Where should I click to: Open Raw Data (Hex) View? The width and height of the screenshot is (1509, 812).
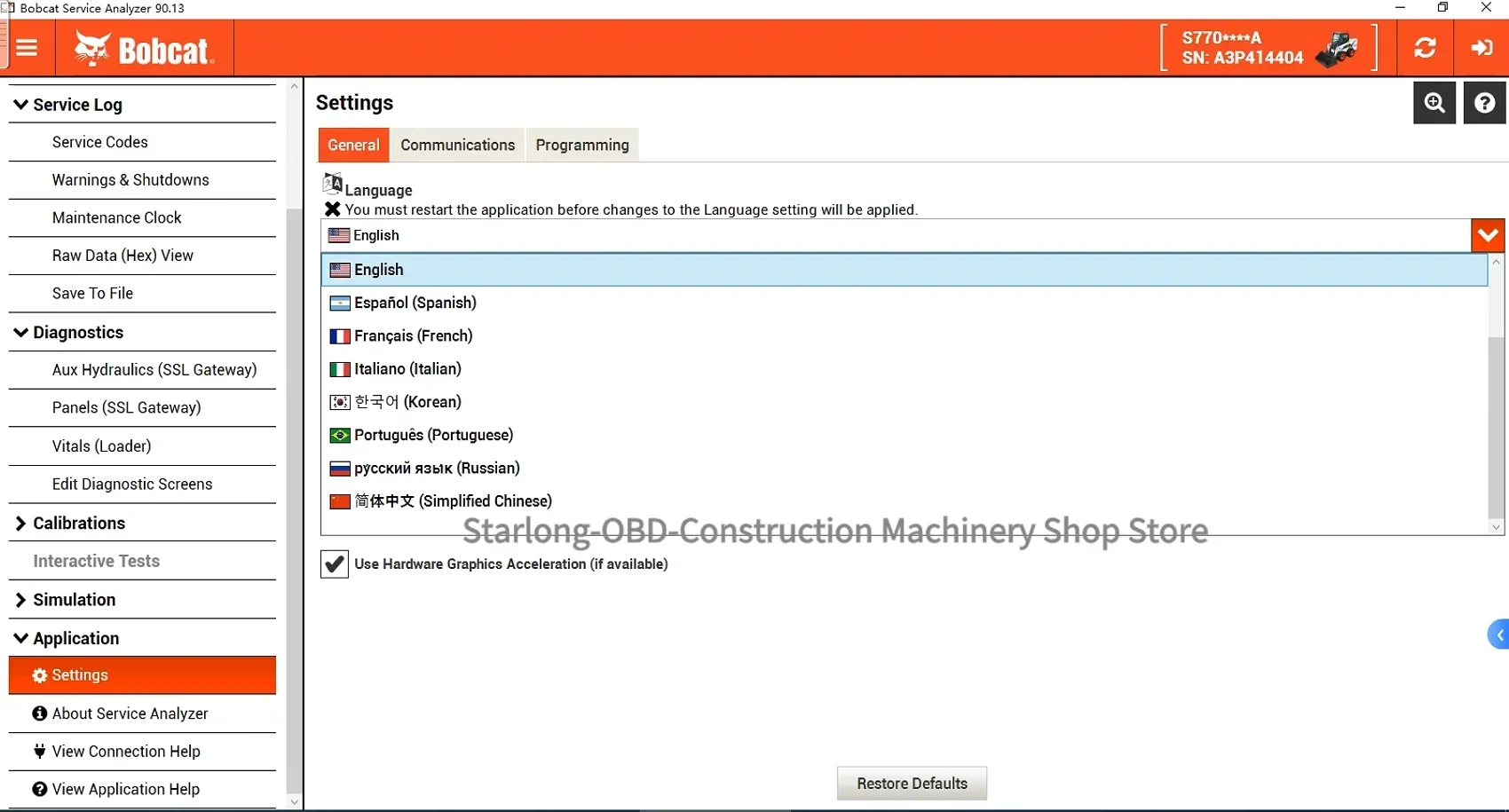click(142, 256)
